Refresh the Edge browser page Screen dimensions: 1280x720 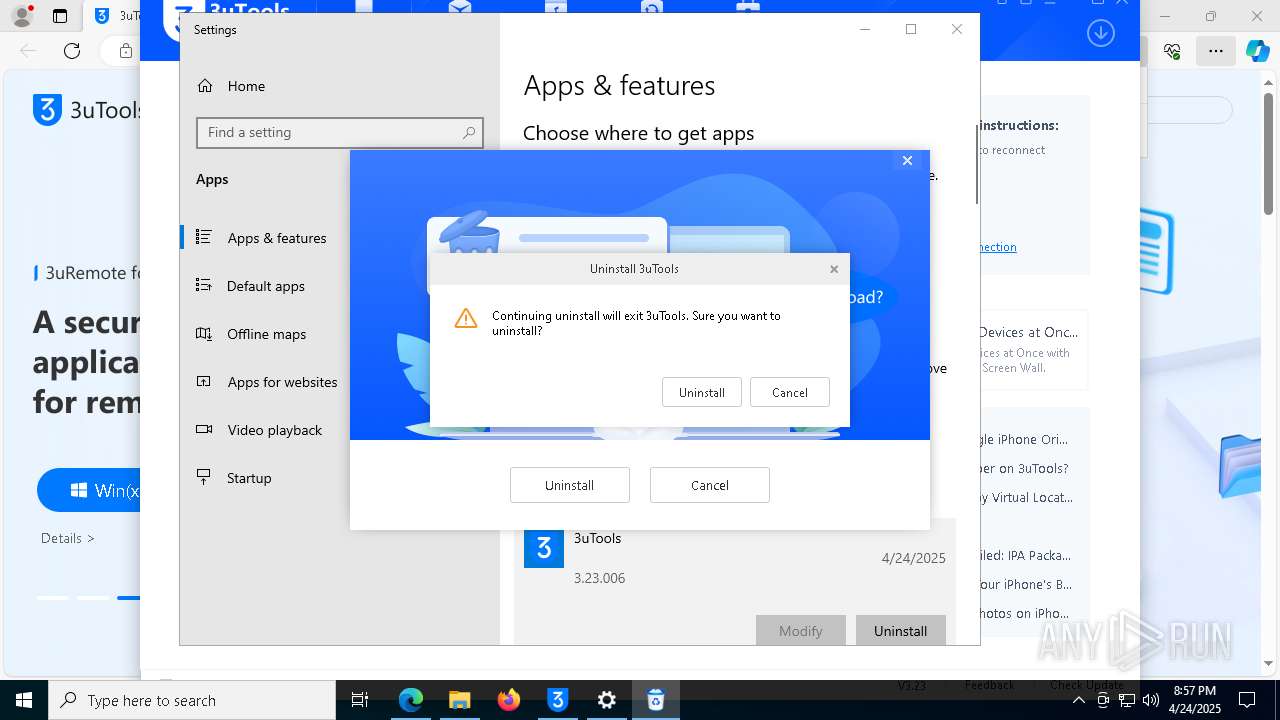point(72,50)
